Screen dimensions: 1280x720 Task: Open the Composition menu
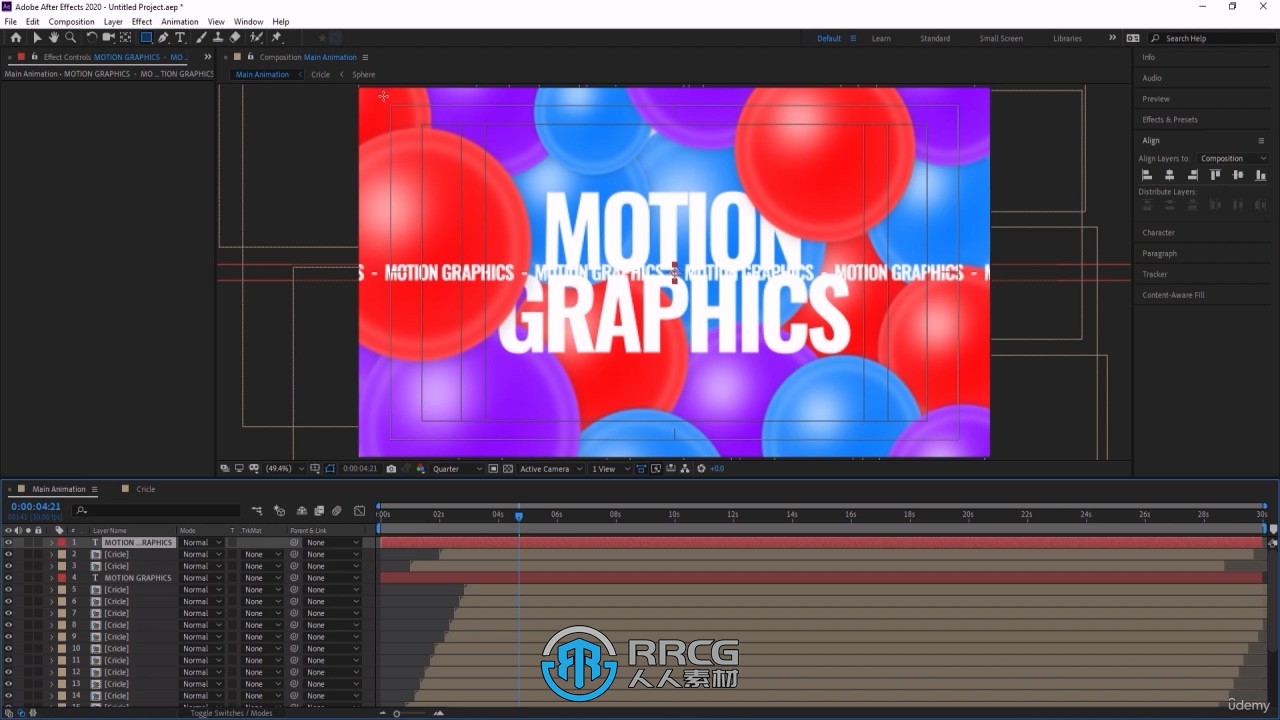click(72, 21)
